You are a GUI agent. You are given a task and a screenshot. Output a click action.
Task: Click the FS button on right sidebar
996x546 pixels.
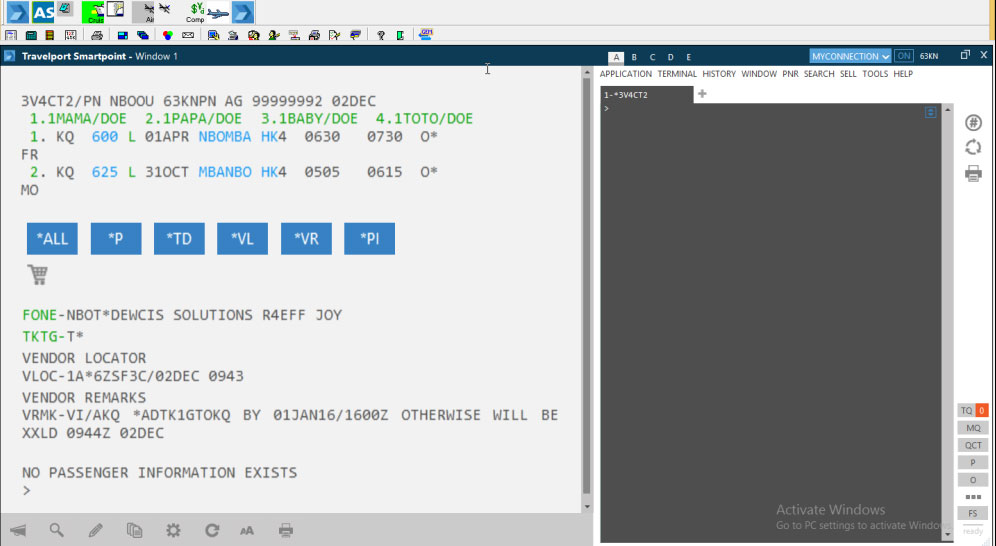pos(972,514)
